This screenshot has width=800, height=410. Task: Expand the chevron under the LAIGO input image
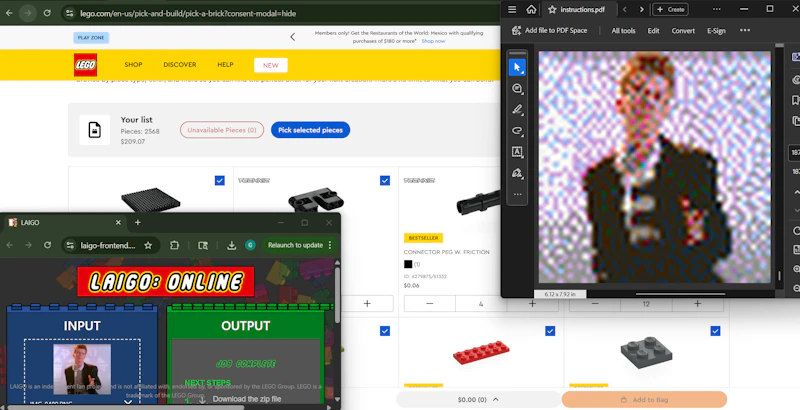128,402
